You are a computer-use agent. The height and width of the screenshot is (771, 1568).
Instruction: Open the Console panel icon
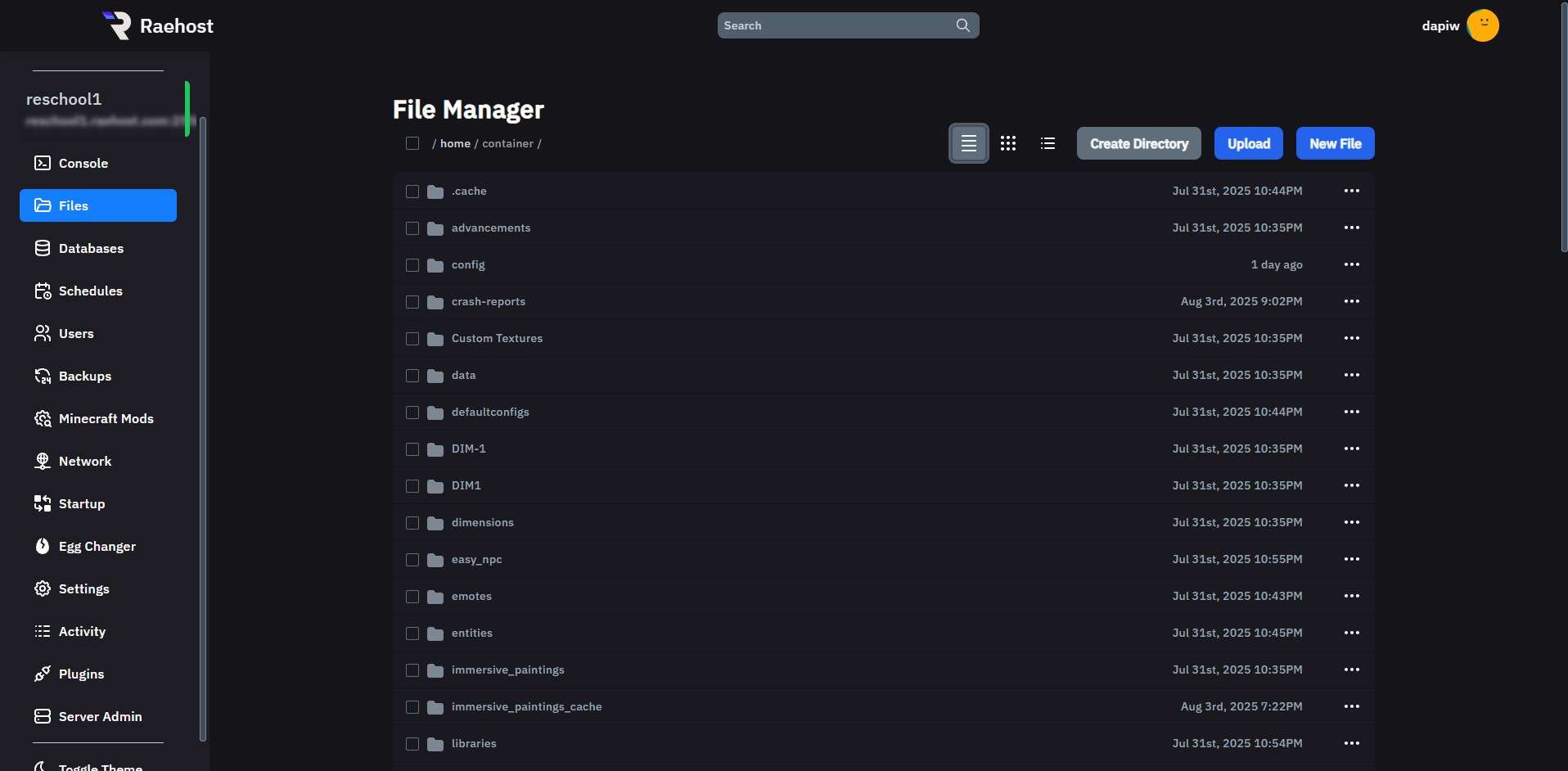[x=42, y=163]
